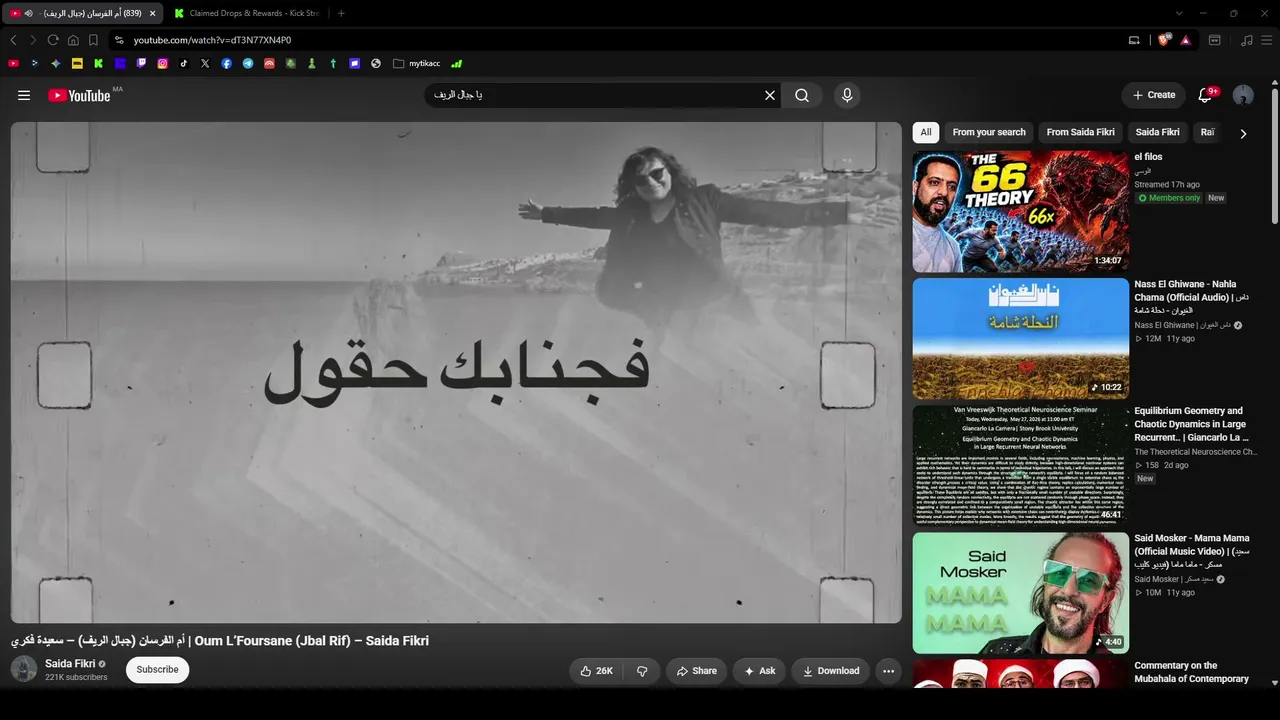The height and width of the screenshot is (720, 1280).
Task: Reload the current page
Action: pyautogui.click(x=53, y=40)
